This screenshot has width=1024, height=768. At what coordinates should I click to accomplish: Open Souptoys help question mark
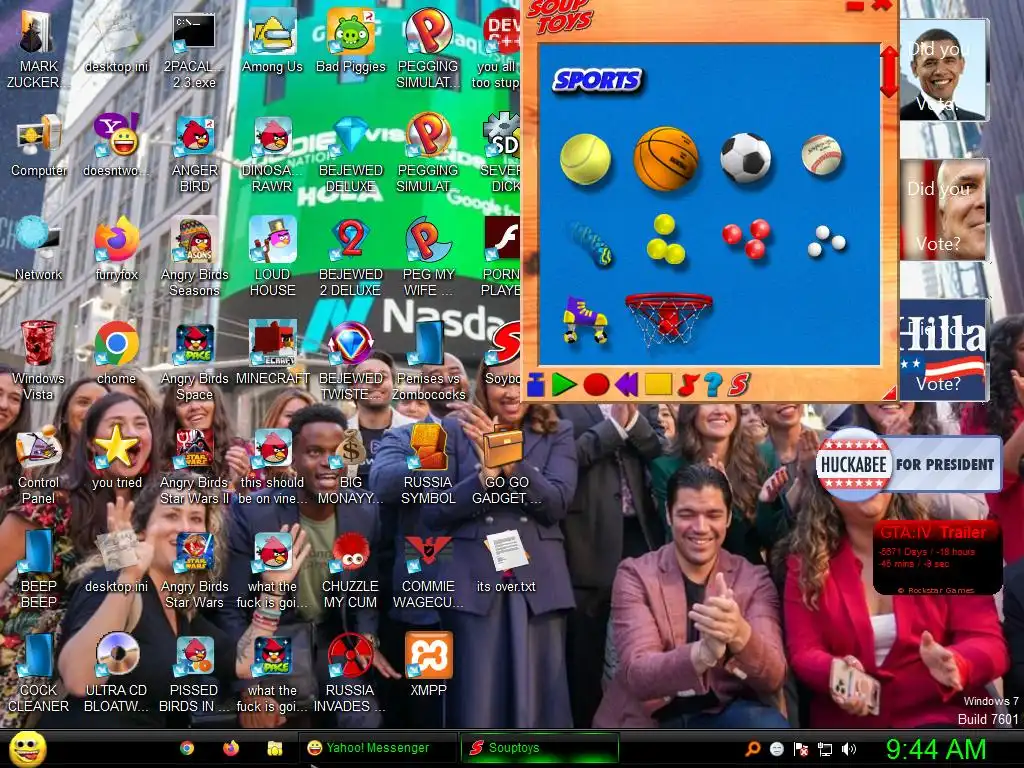tap(713, 385)
